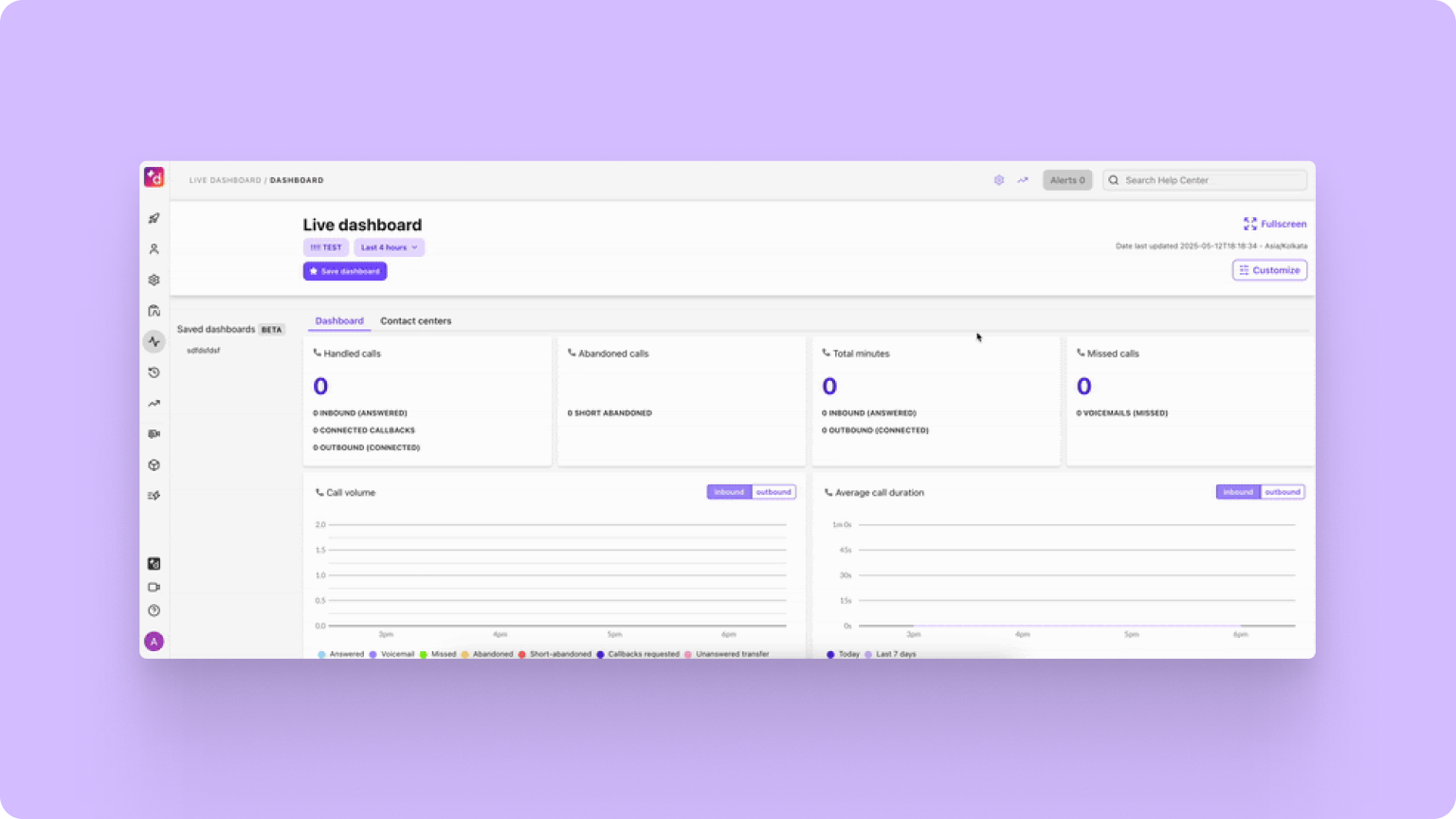Image resolution: width=1456 pixels, height=819 pixels.
Task: Open the contacts person icon in the sidebar
Action: (154, 248)
